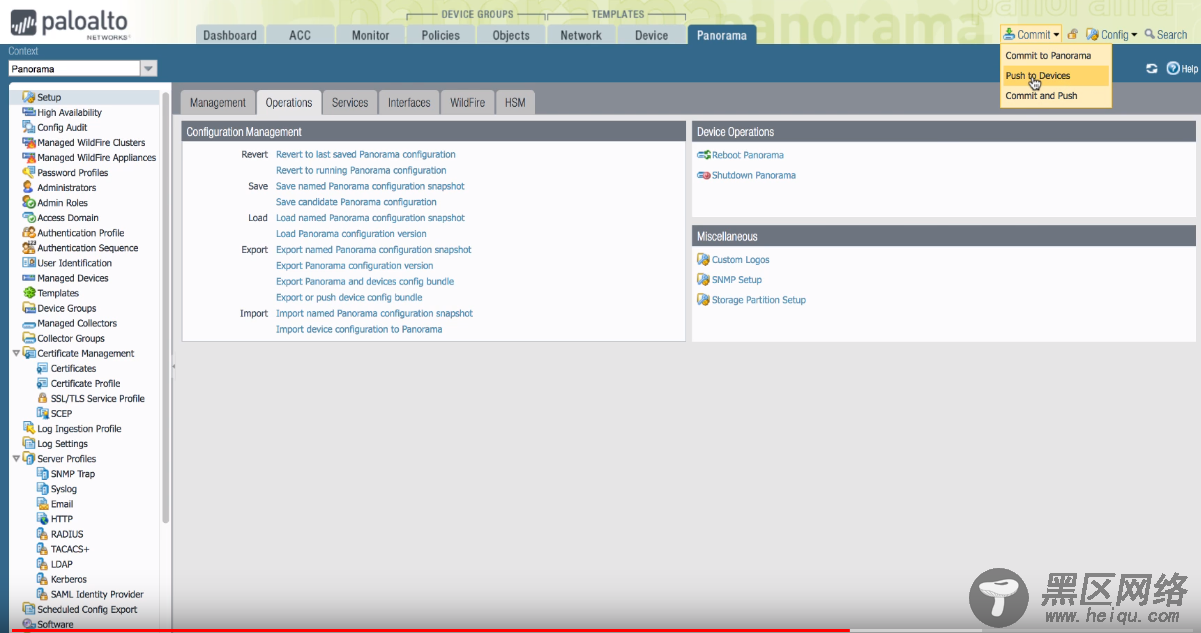Click Revert to last saved Panorama configuration
Screen dimensions: 1201x633
(366, 155)
